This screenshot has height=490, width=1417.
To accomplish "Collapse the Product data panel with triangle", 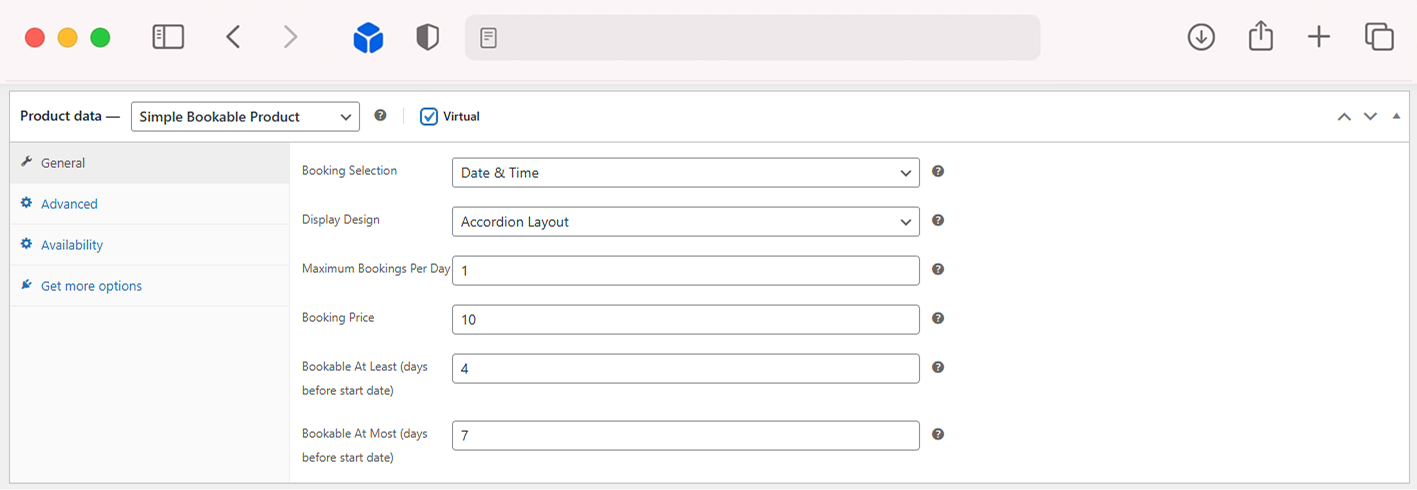I will (1396, 116).
